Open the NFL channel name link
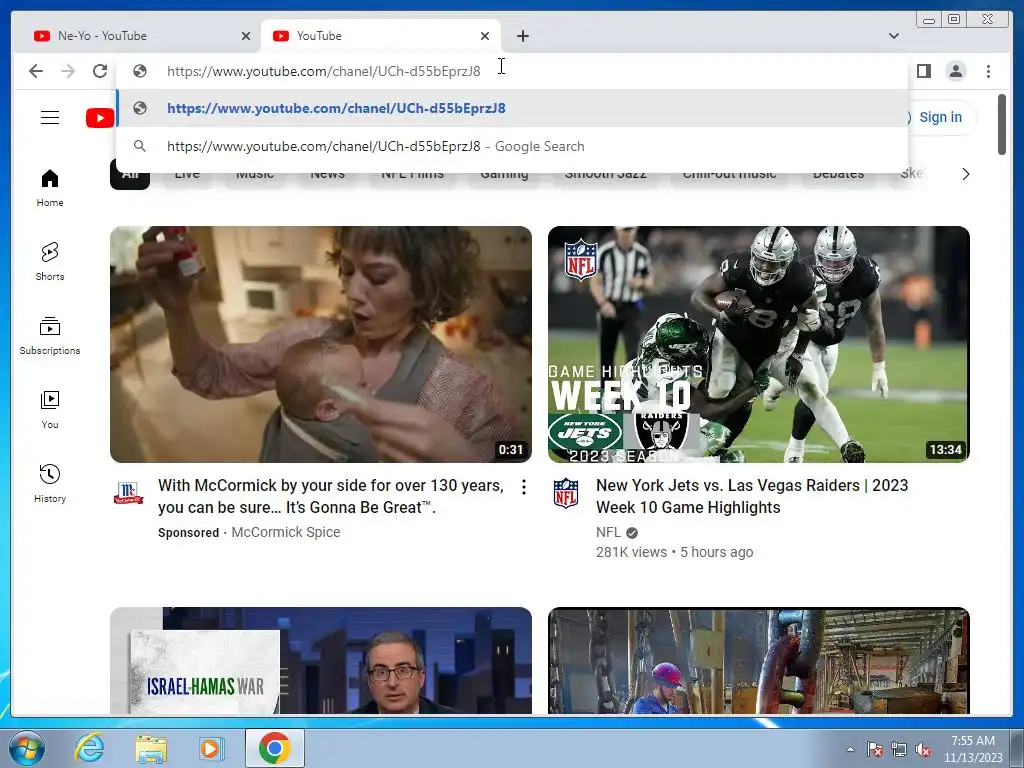This screenshot has height=768, width=1024. (x=608, y=532)
